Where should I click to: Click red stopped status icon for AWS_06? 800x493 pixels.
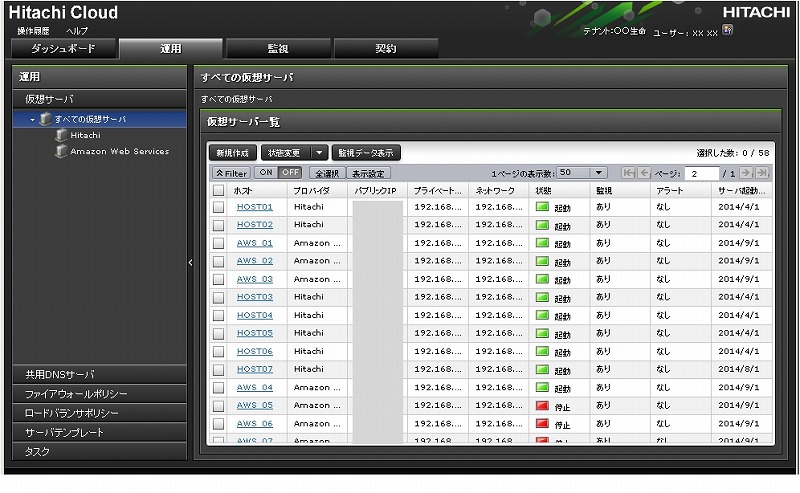tap(542, 424)
